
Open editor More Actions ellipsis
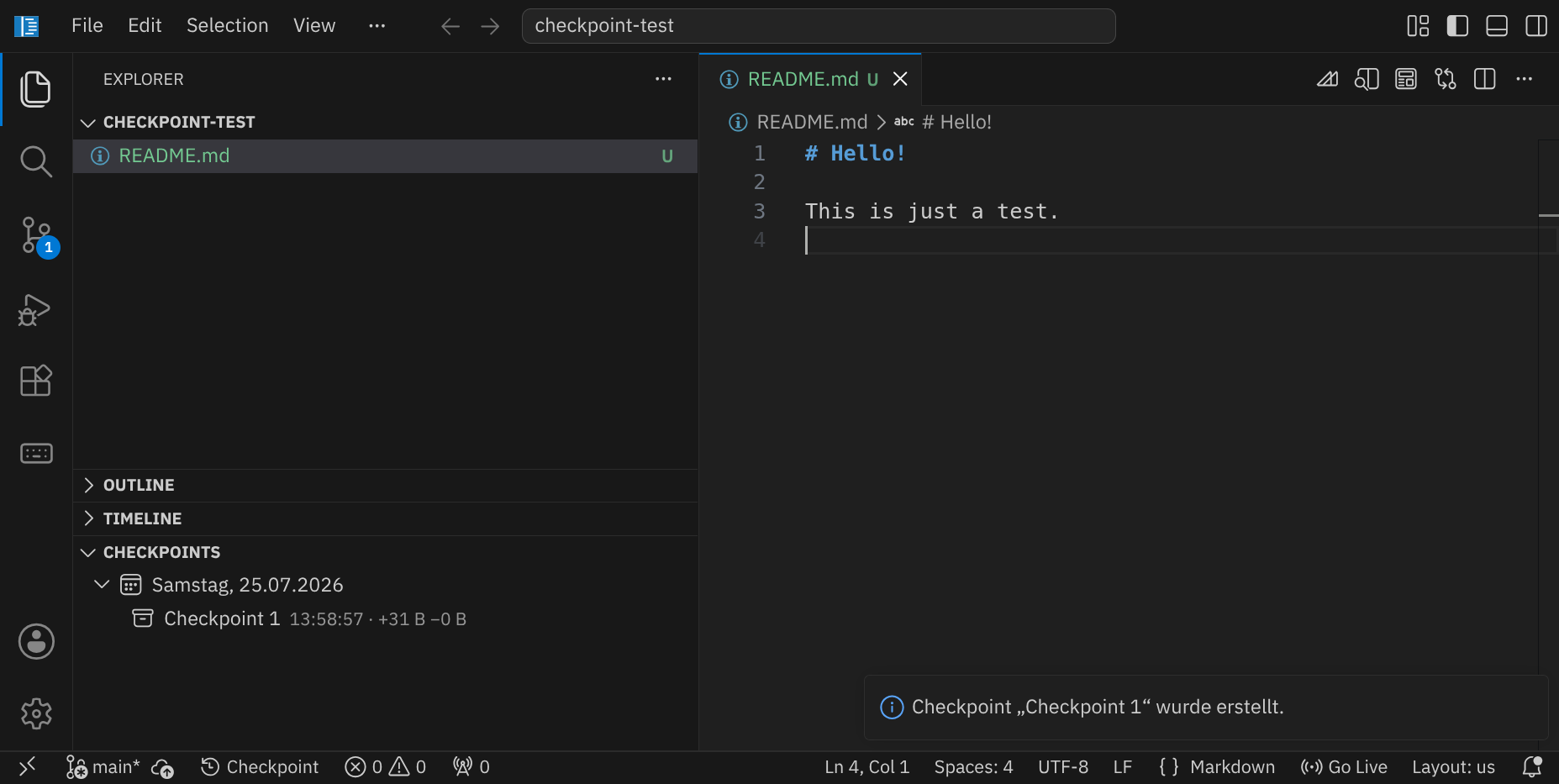coord(1525,79)
